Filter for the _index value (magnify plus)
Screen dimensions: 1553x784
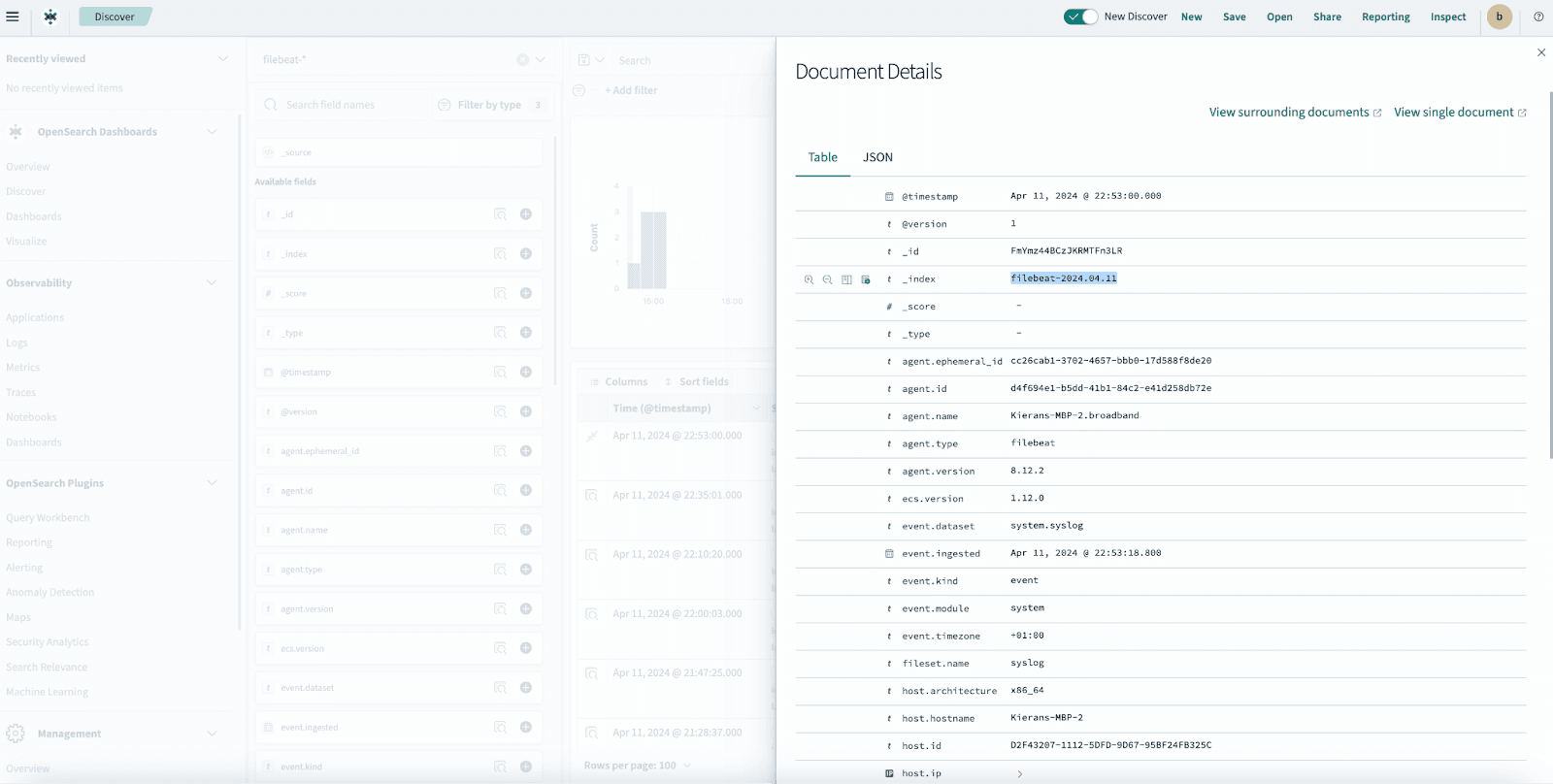[809, 279]
